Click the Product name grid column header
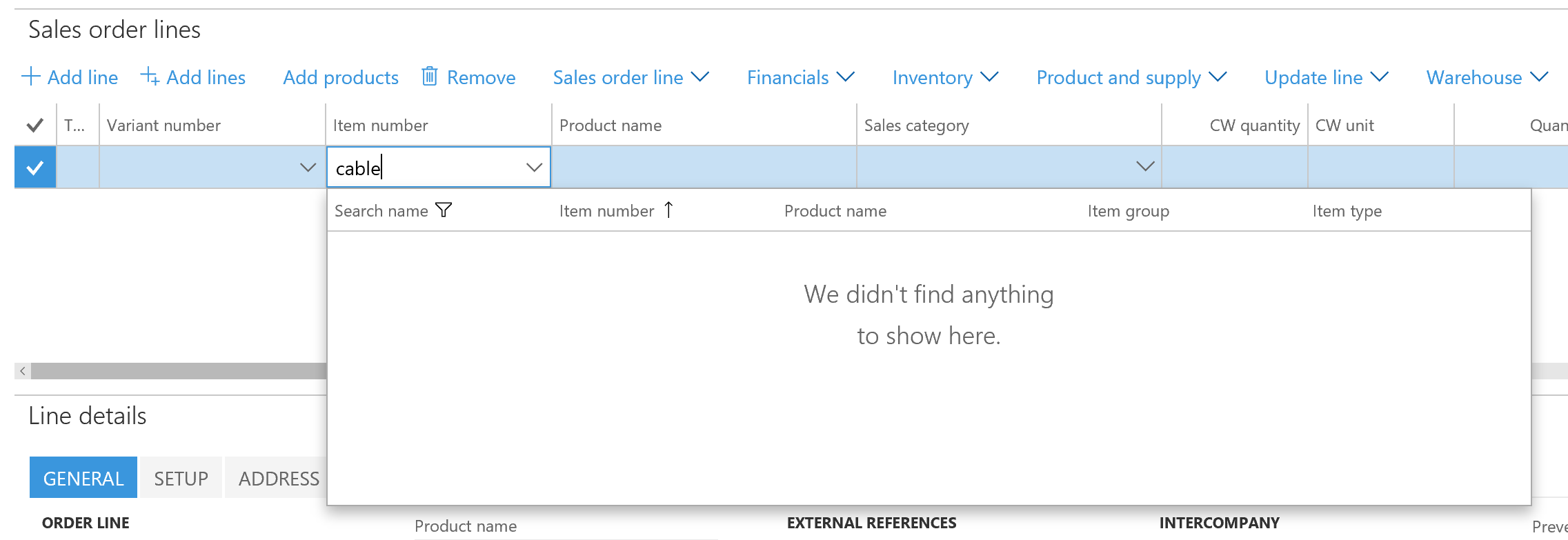Viewport: 1568px width, 540px height. pyautogui.click(x=704, y=126)
